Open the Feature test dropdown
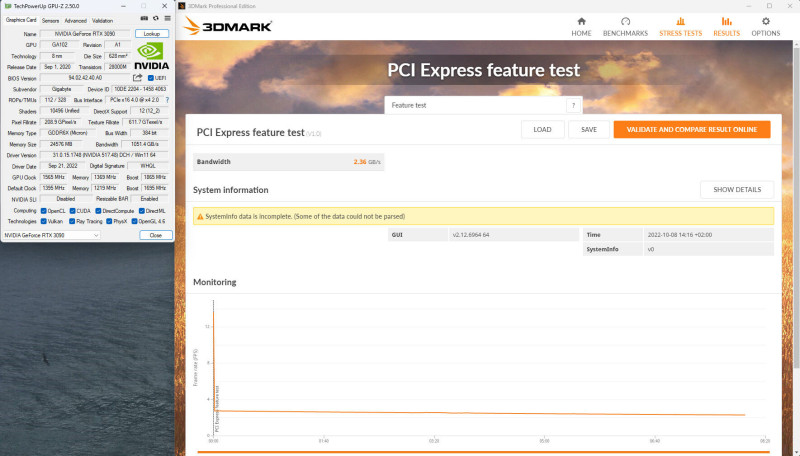 [x=483, y=106]
